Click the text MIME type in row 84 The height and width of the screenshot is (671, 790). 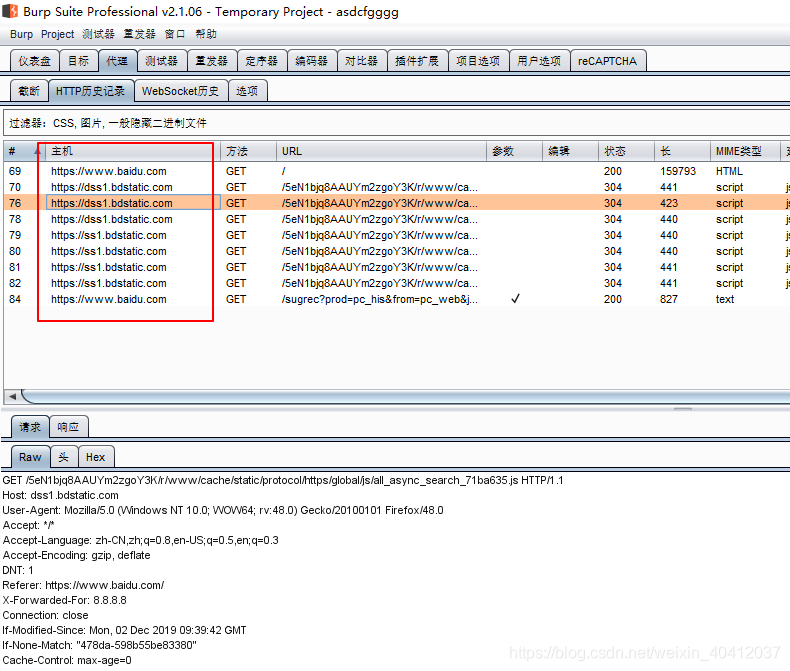[725, 299]
